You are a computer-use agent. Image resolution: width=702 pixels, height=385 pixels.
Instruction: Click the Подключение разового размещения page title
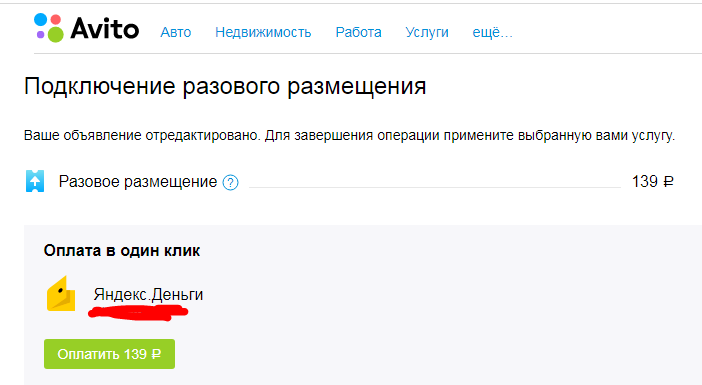coord(225,86)
